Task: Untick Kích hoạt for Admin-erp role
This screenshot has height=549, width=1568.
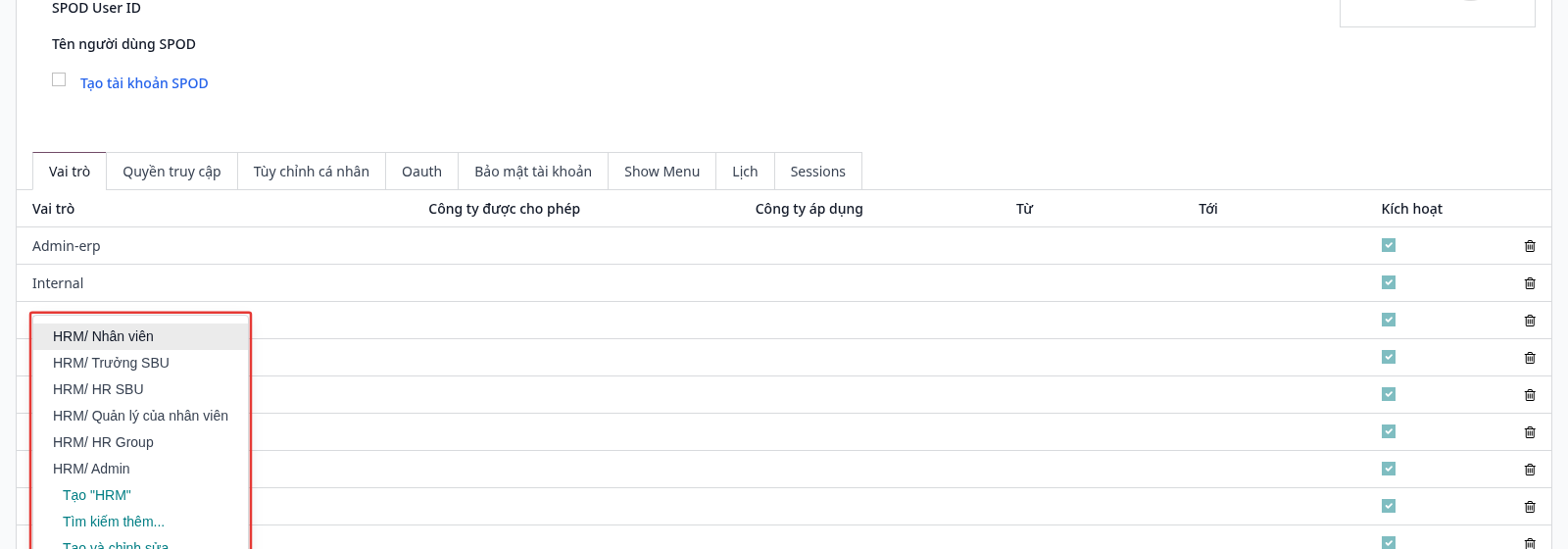Action: tap(1389, 245)
